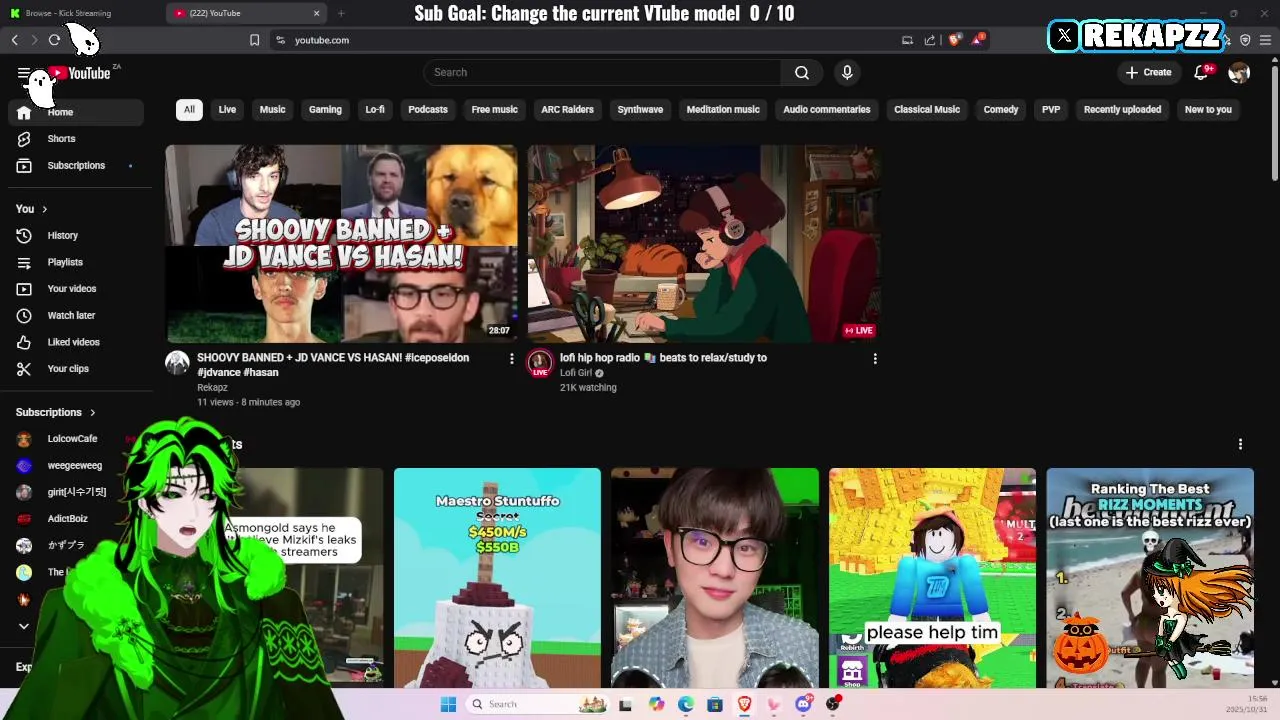Select the ARC Raiders filter chip

click(x=567, y=109)
